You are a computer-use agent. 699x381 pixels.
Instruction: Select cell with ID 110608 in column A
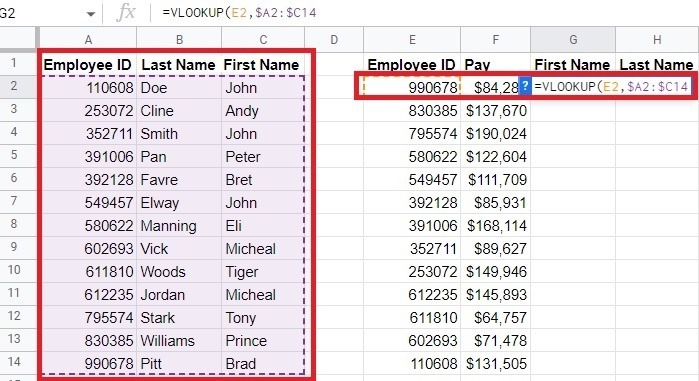pyautogui.click(x=88, y=88)
